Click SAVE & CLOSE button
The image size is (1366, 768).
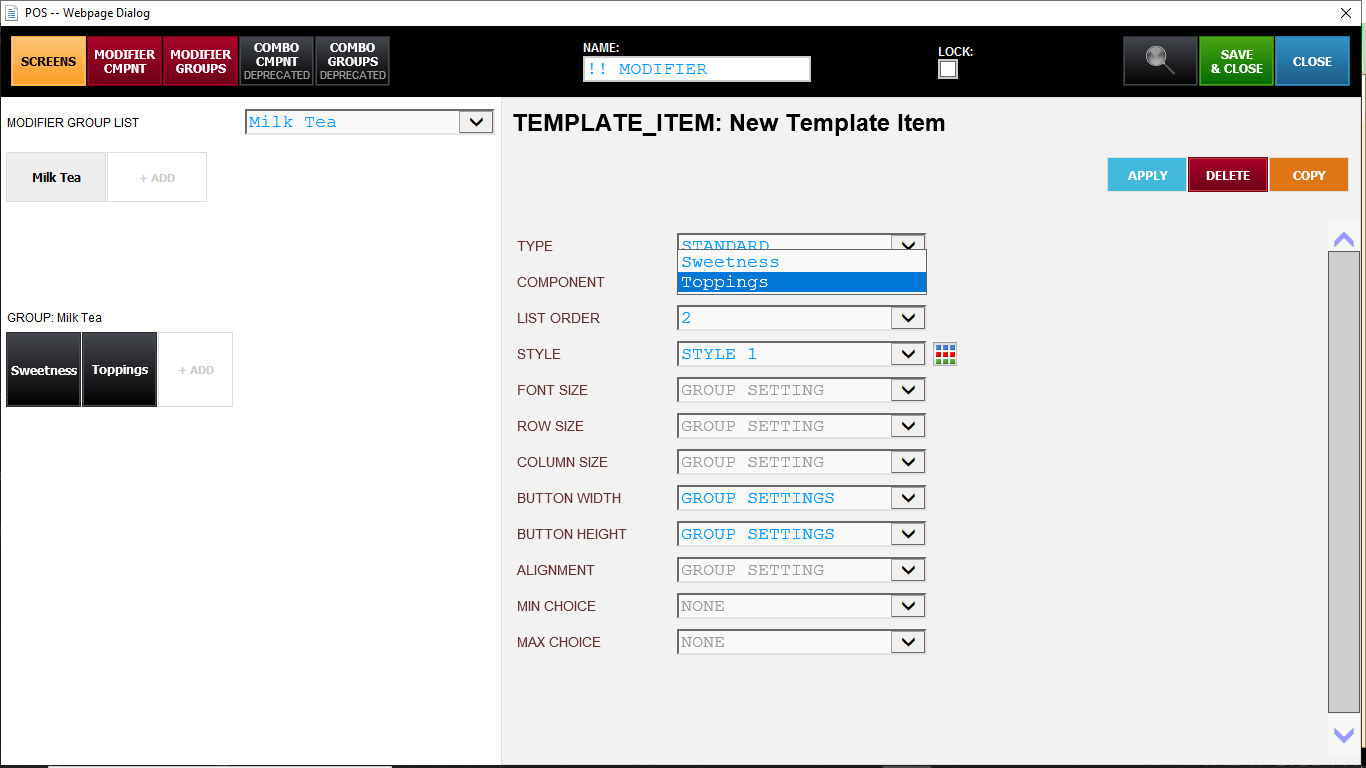(1236, 61)
